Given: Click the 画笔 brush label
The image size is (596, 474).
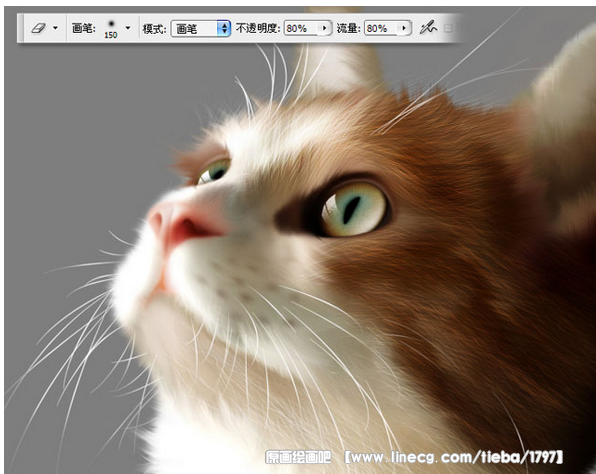Looking at the screenshot, I should (x=84, y=28).
